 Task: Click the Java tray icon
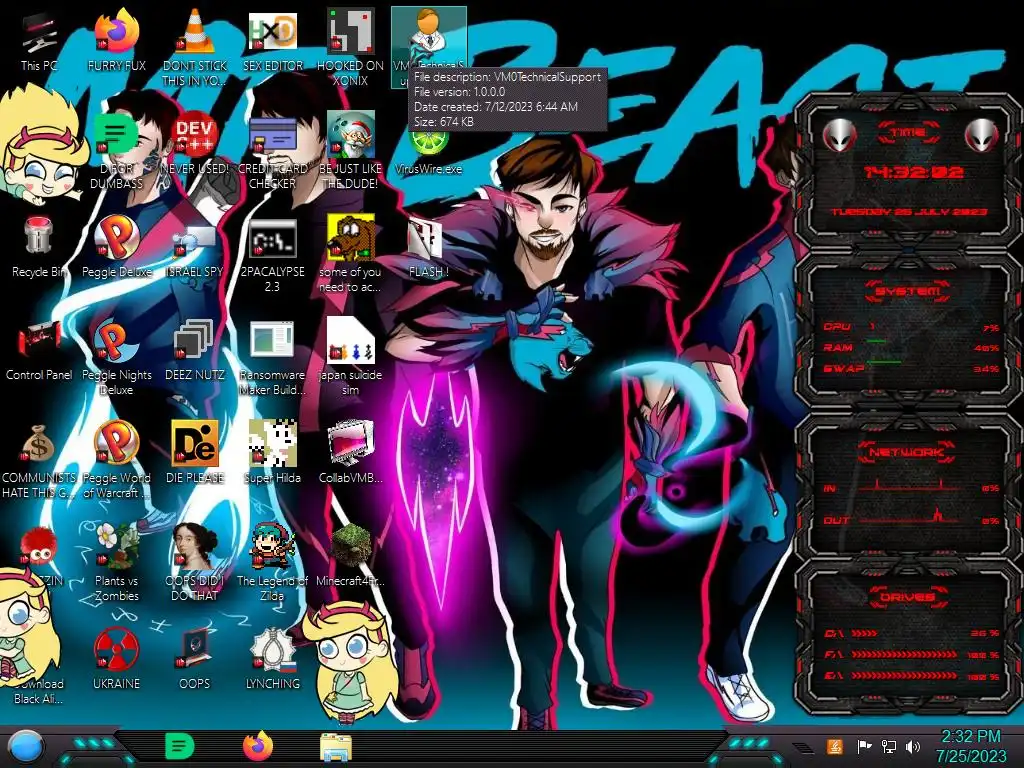(x=834, y=746)
